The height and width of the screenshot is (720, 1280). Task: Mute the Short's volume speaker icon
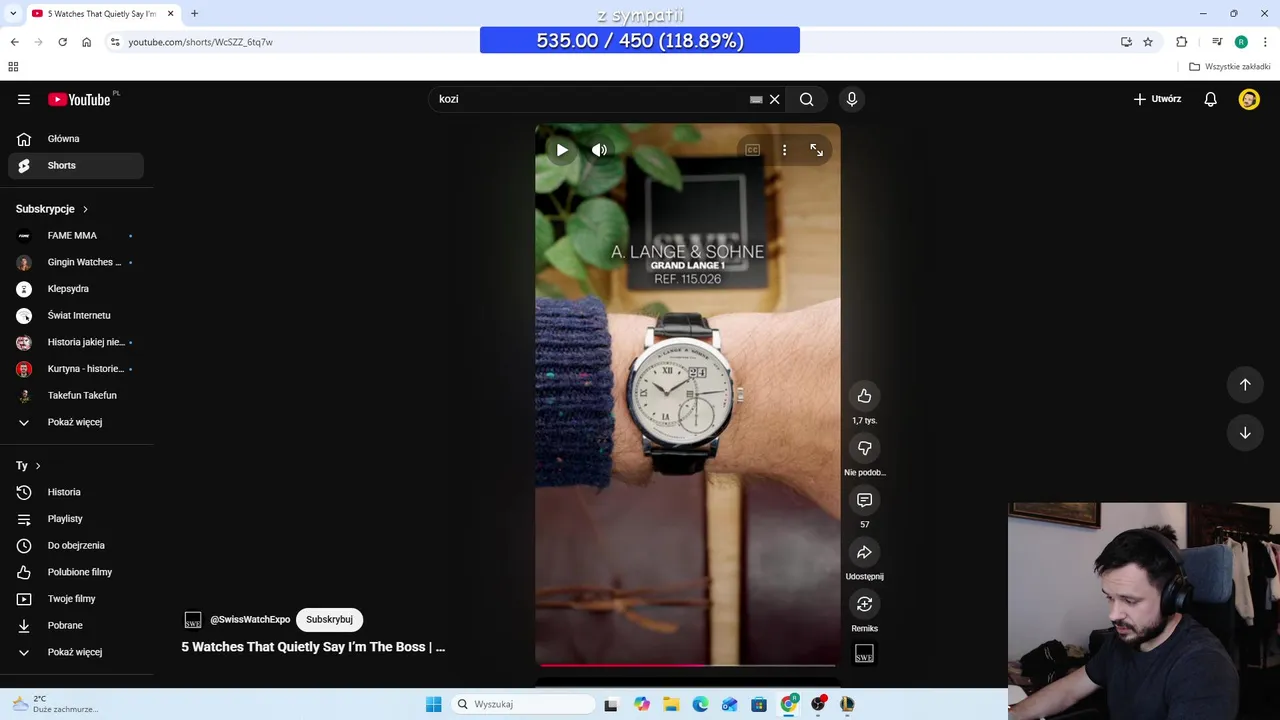click(599, 150)
